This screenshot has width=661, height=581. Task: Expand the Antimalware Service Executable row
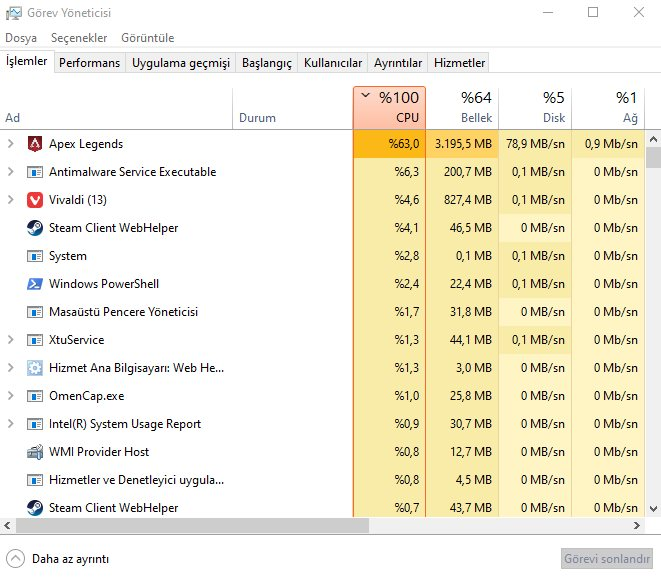(11, 172)
